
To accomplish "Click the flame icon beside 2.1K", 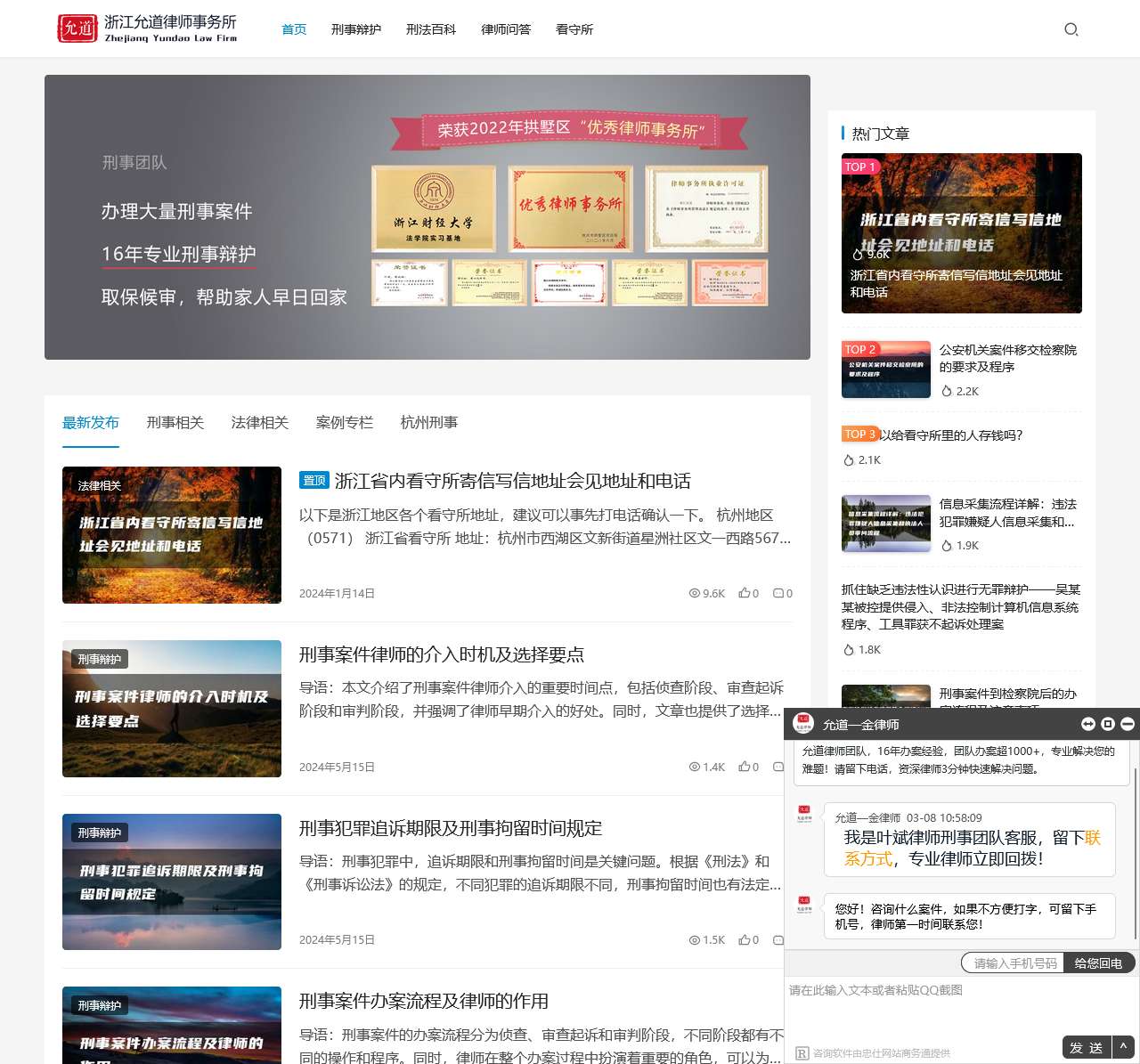I will (849, 460).
